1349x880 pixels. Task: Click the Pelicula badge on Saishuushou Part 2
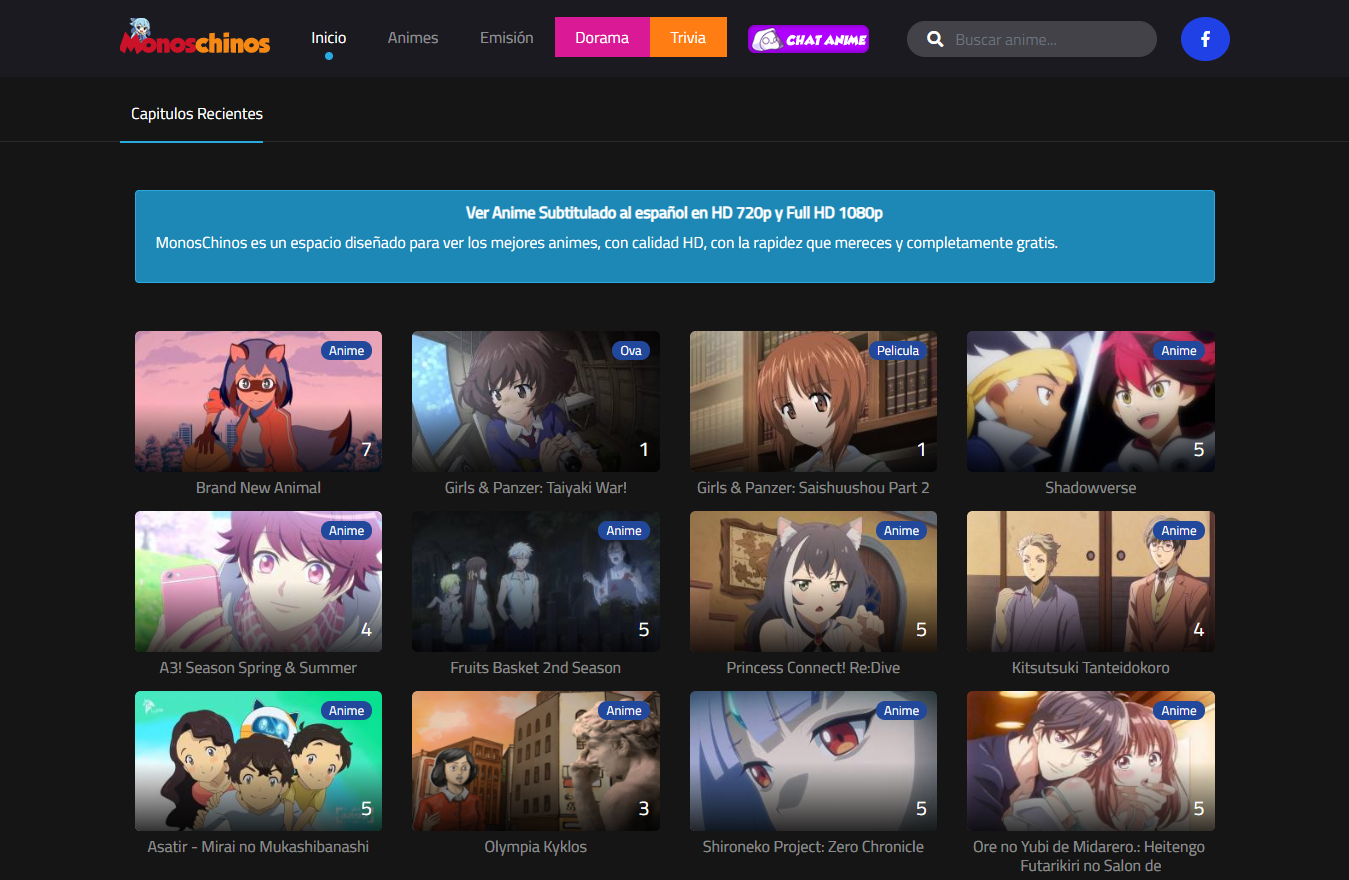tap(898, 351)
